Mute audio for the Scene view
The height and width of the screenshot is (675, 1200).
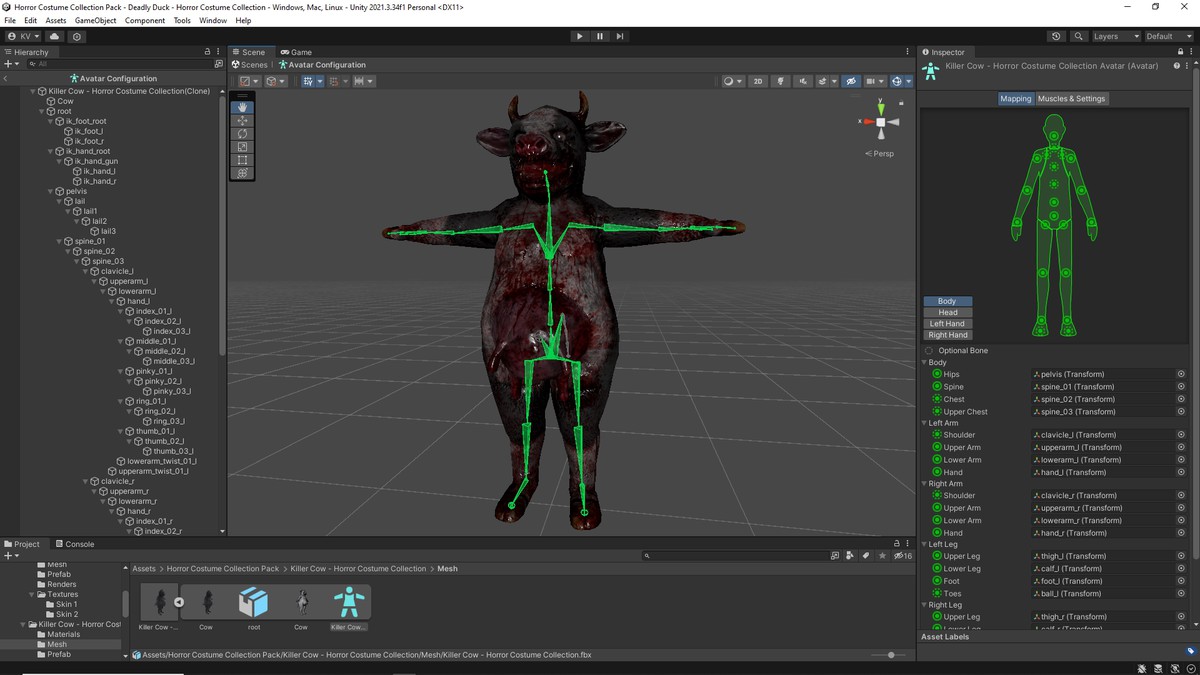(804, 81)
